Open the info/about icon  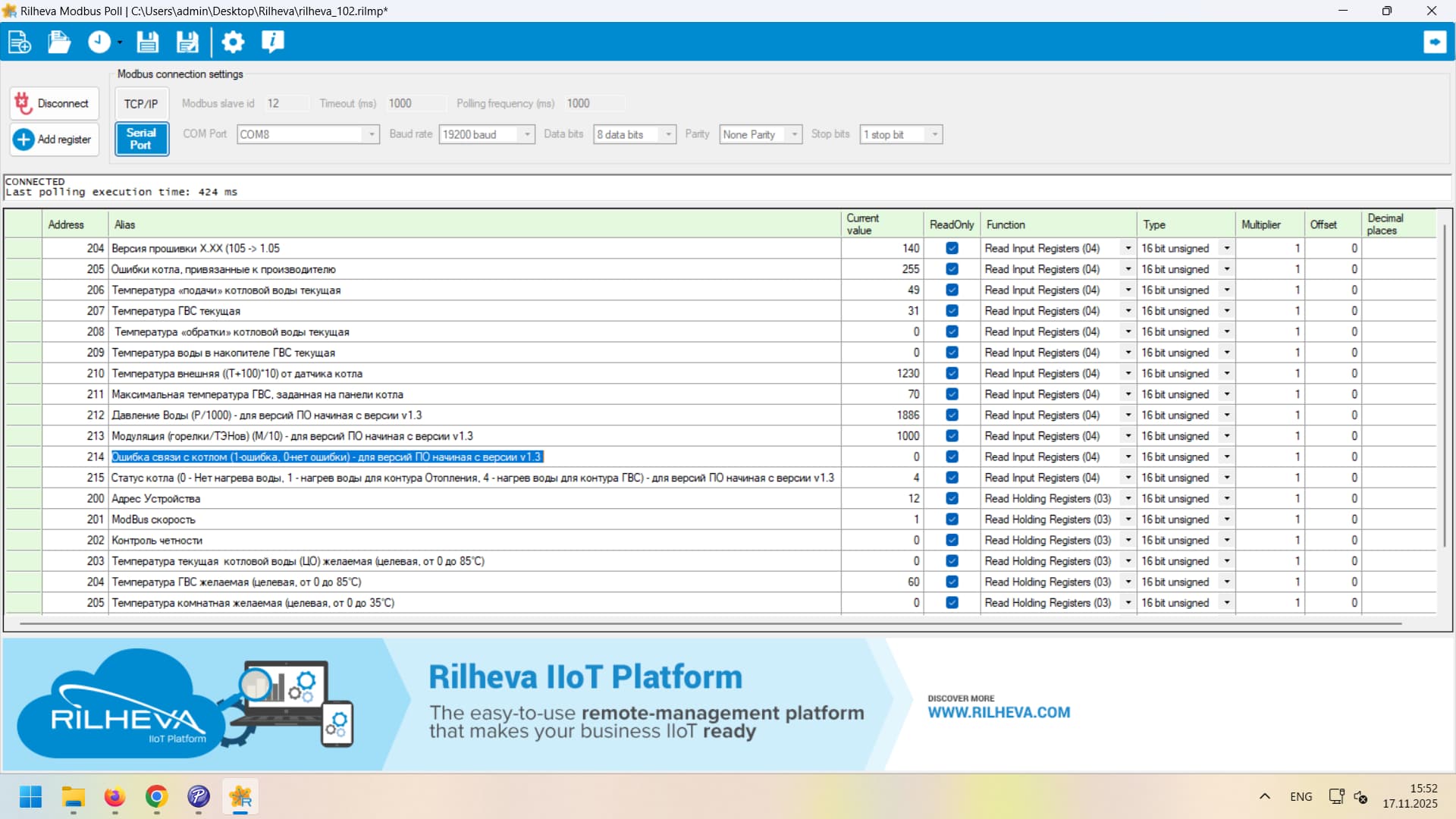coord(272,42)
